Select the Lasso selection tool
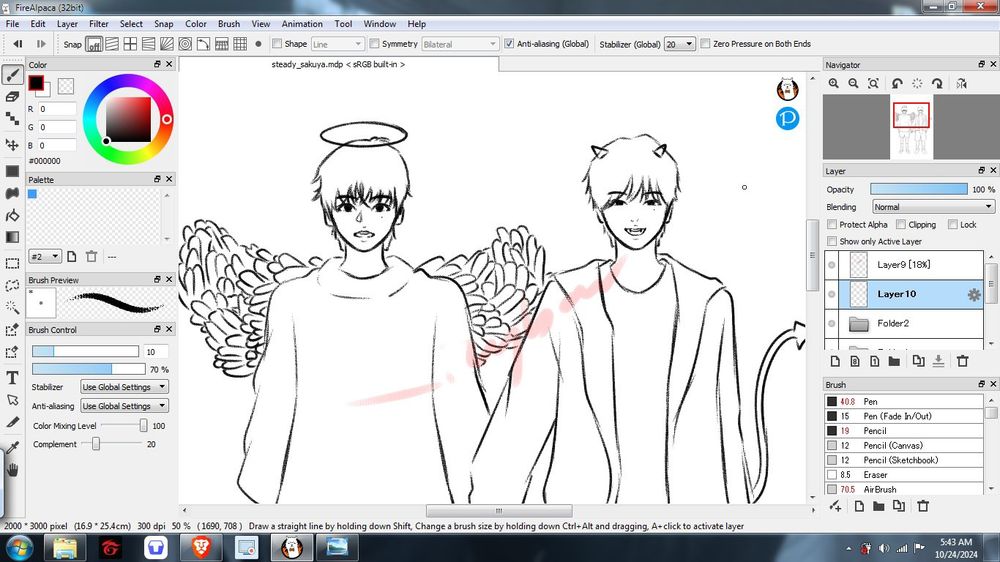Viewport: 1000px width, 562px height. tap(12, 285)
